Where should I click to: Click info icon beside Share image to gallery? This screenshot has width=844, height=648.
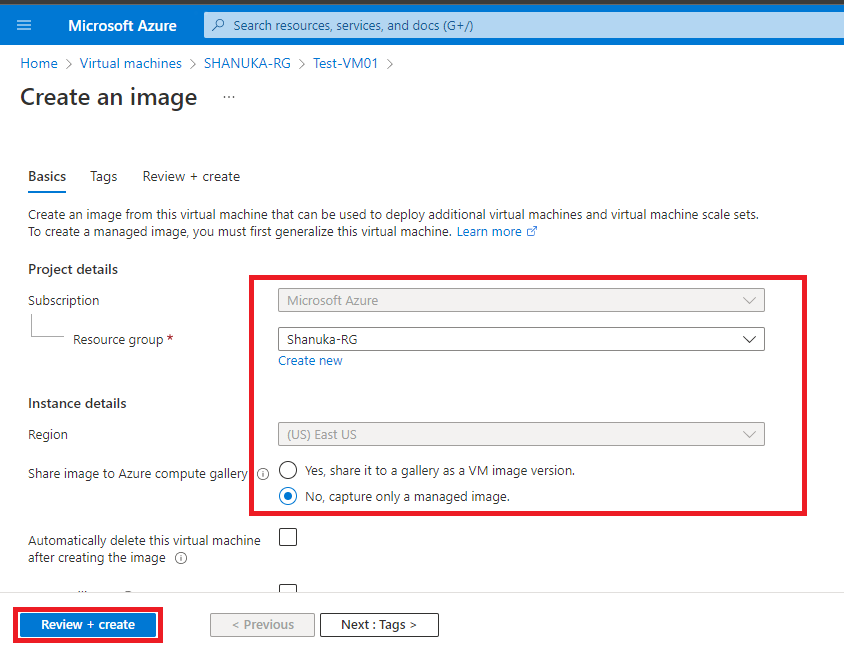pyautogui.click(x=263, y=474)
